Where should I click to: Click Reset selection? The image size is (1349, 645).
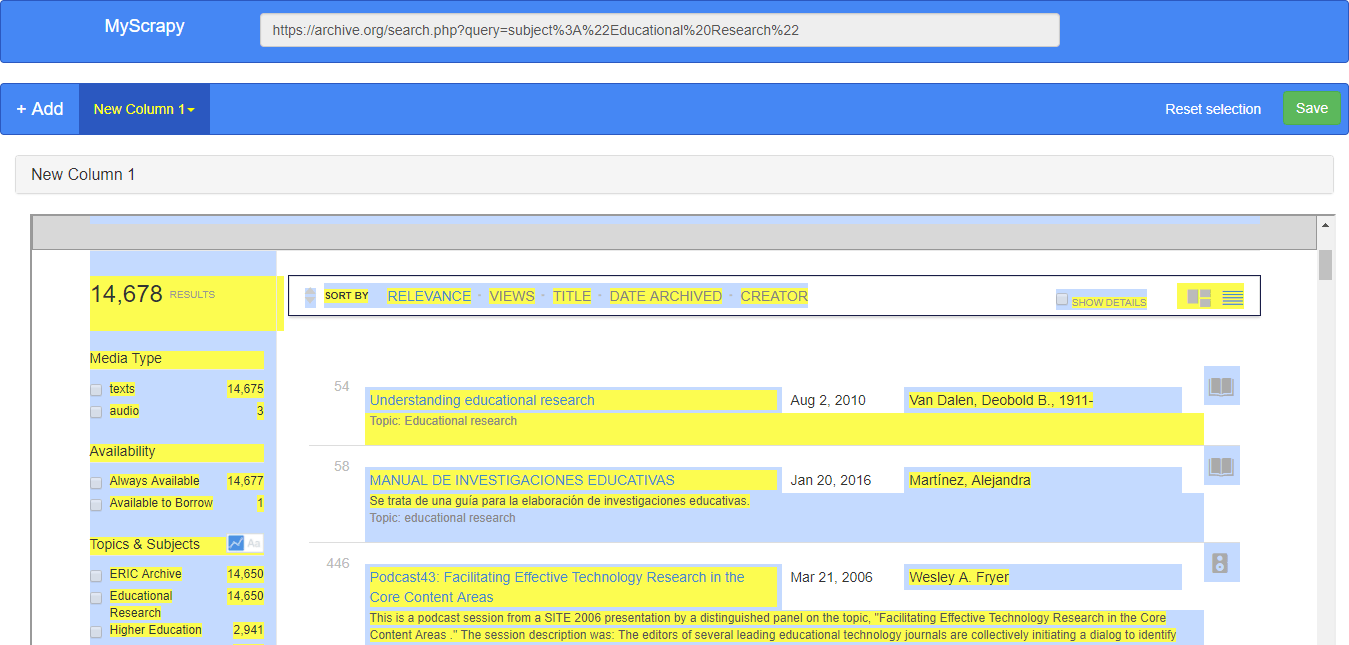[1213, 108]
